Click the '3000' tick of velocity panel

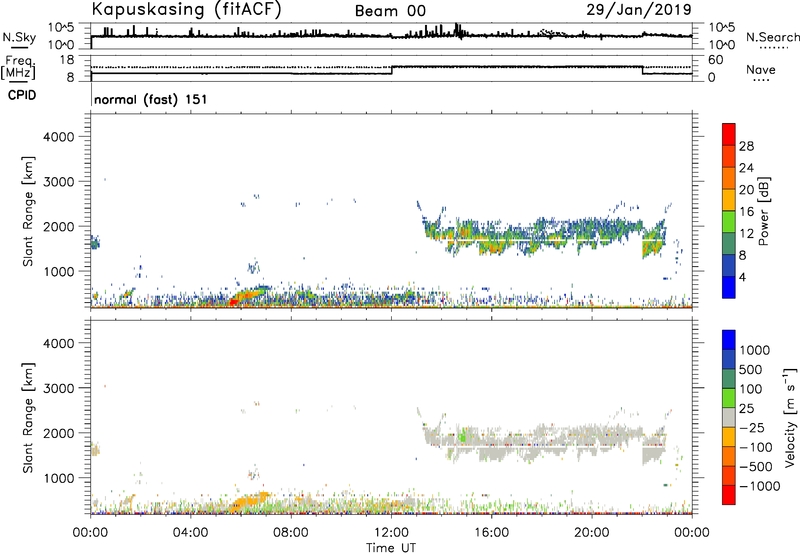tap(58, 388)
